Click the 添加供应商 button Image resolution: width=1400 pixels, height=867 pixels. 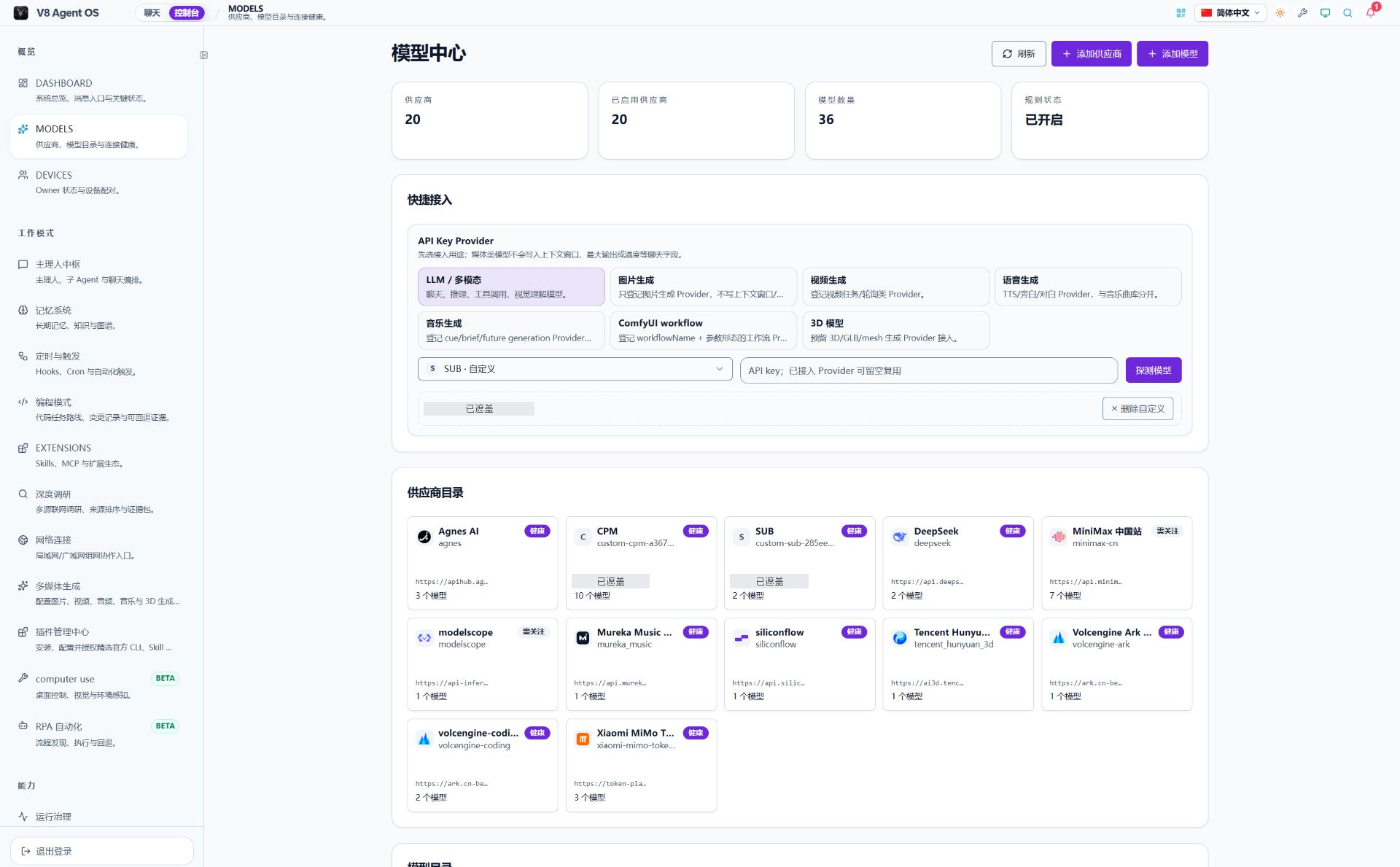(x=1092, y=54)
